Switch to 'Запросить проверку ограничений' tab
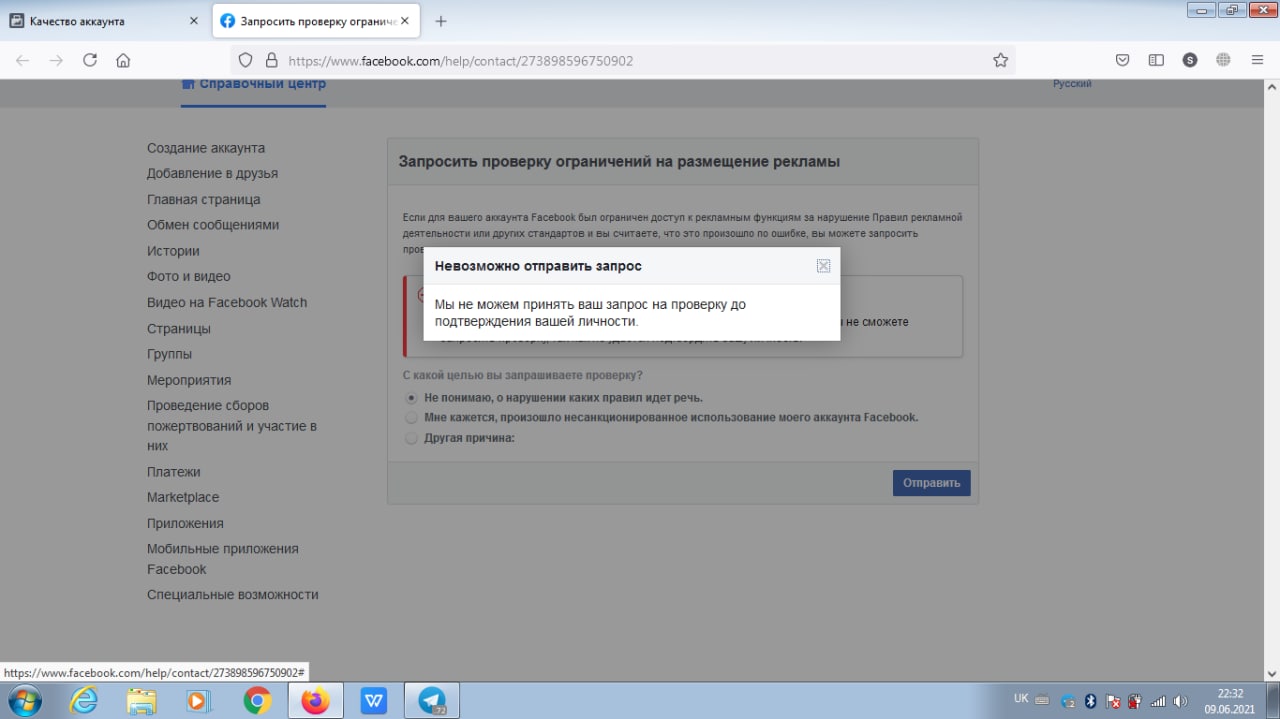1280x719 pixels. click(x=316, y=21)
